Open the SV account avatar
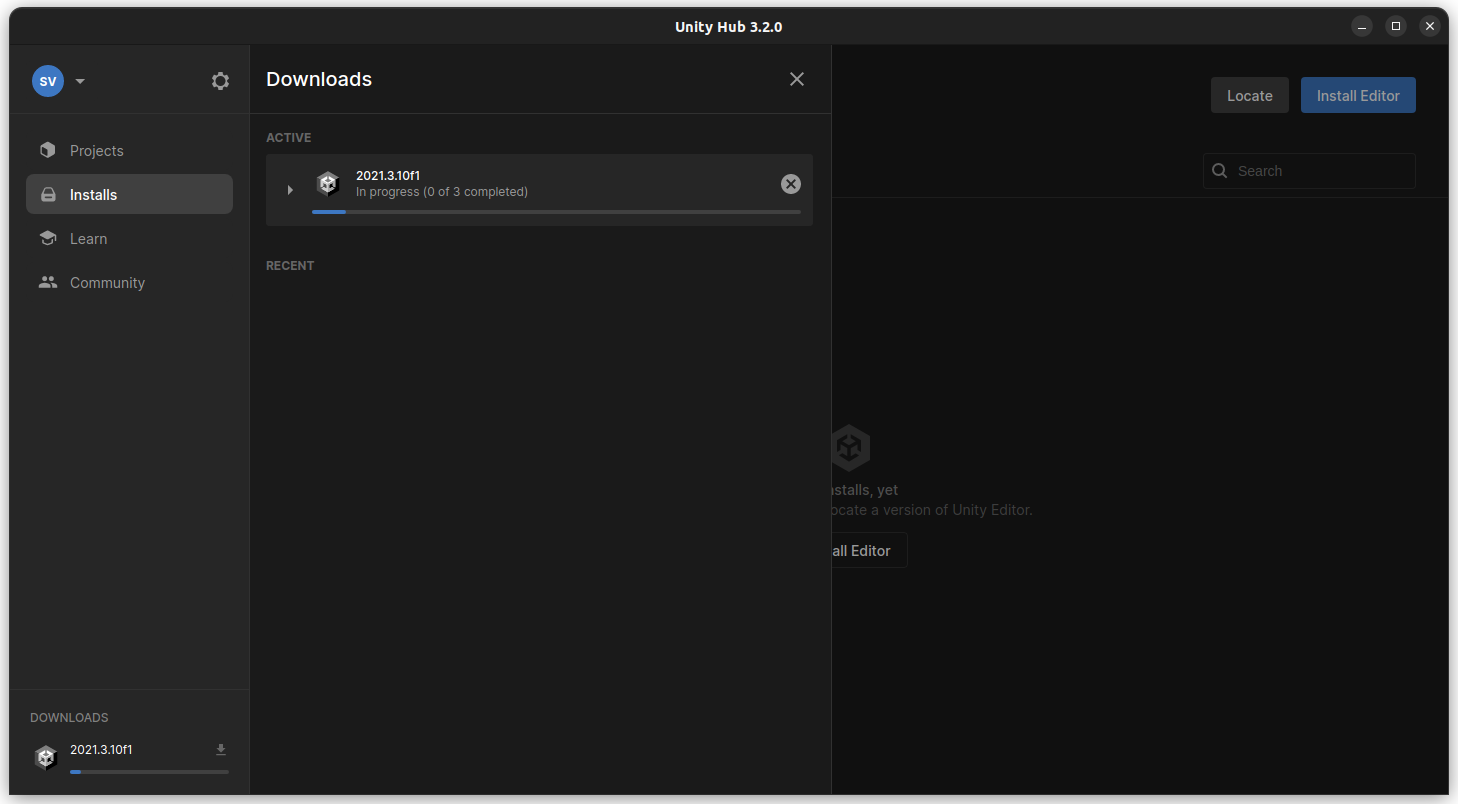 point(48,81)
